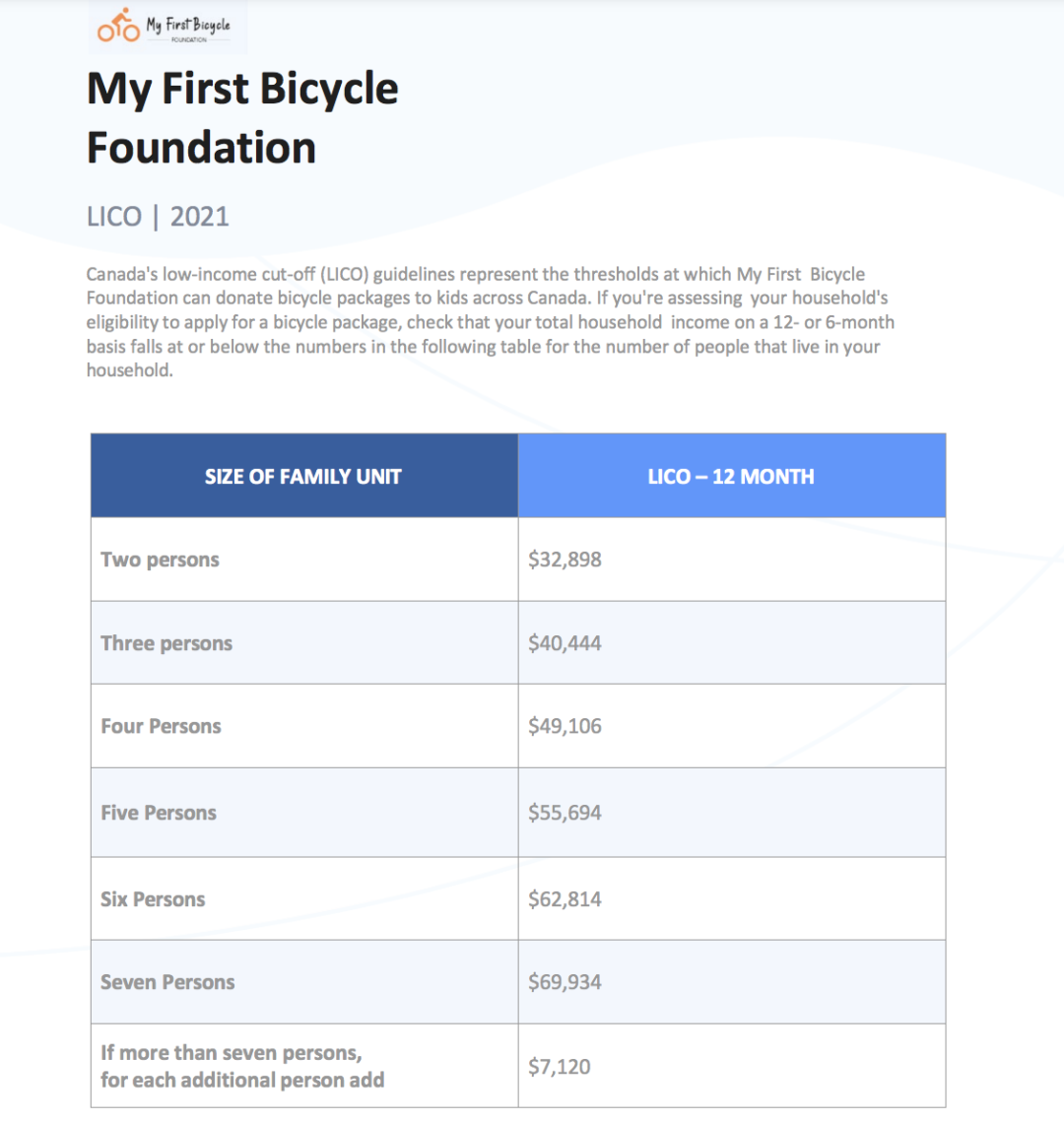Click the "My First Bicycle Foundation" heading

point(242,118)
